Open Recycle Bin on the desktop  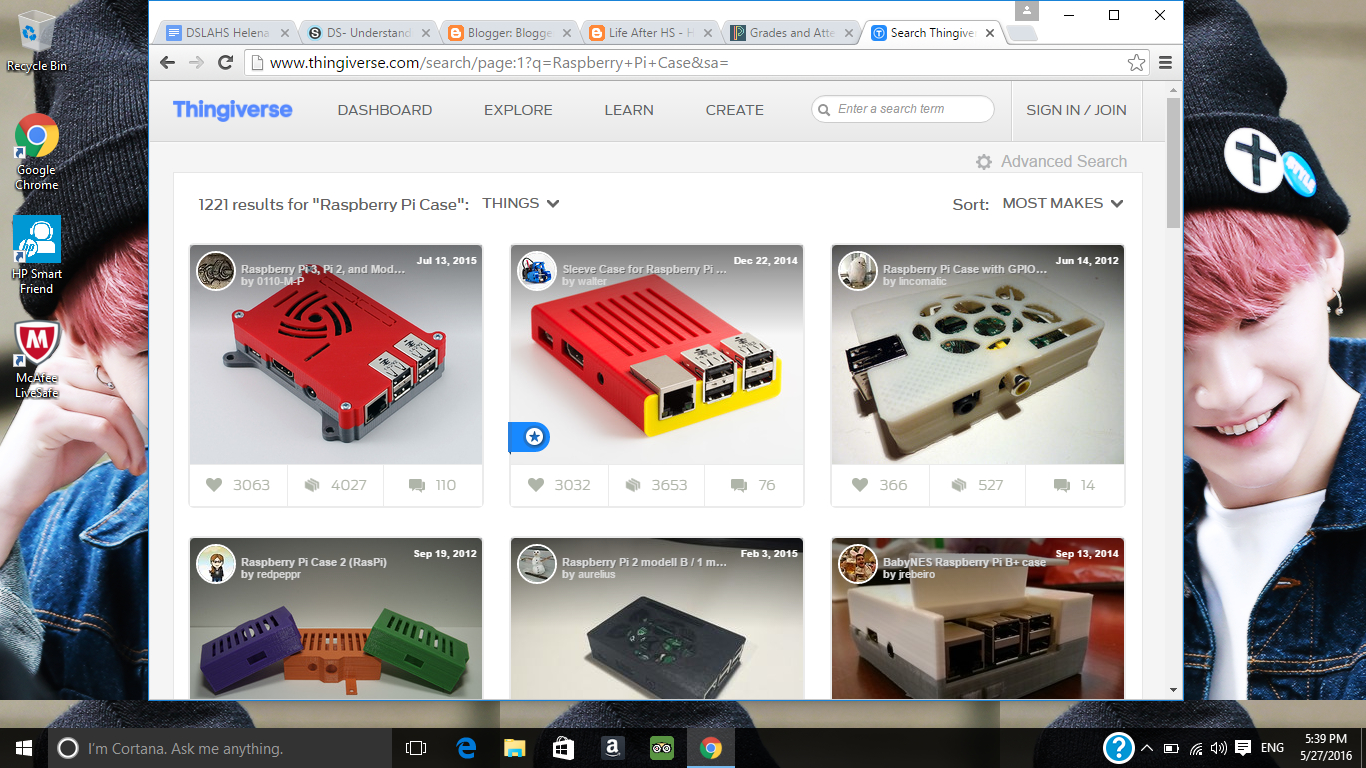coord(37,41)
